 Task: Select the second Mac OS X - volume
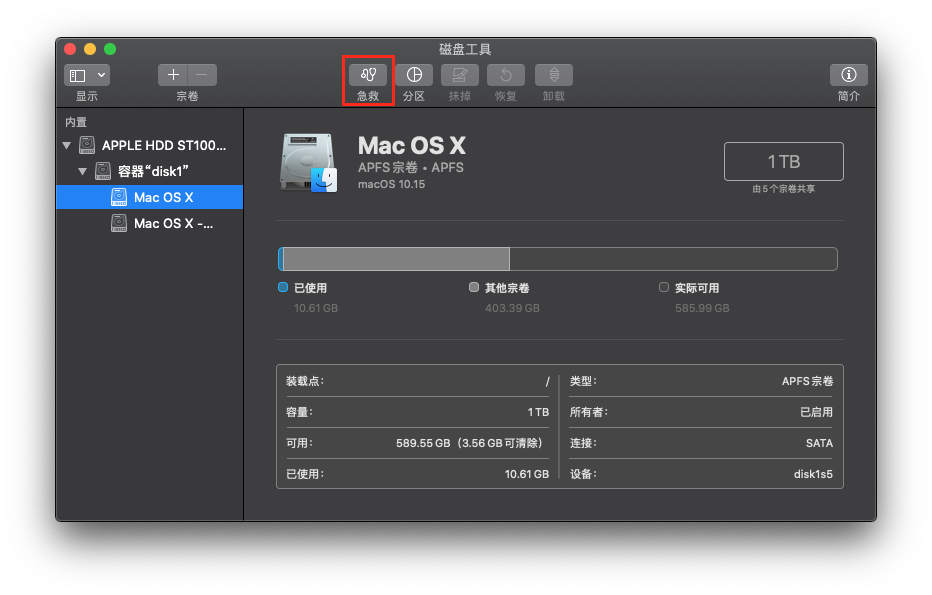click(172, 223)
